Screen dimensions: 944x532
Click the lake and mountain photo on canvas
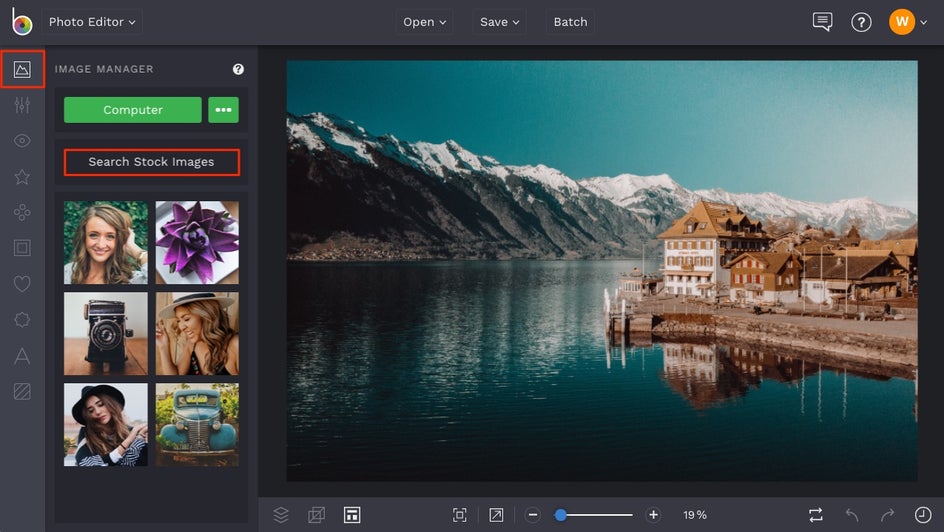(602, 271)
